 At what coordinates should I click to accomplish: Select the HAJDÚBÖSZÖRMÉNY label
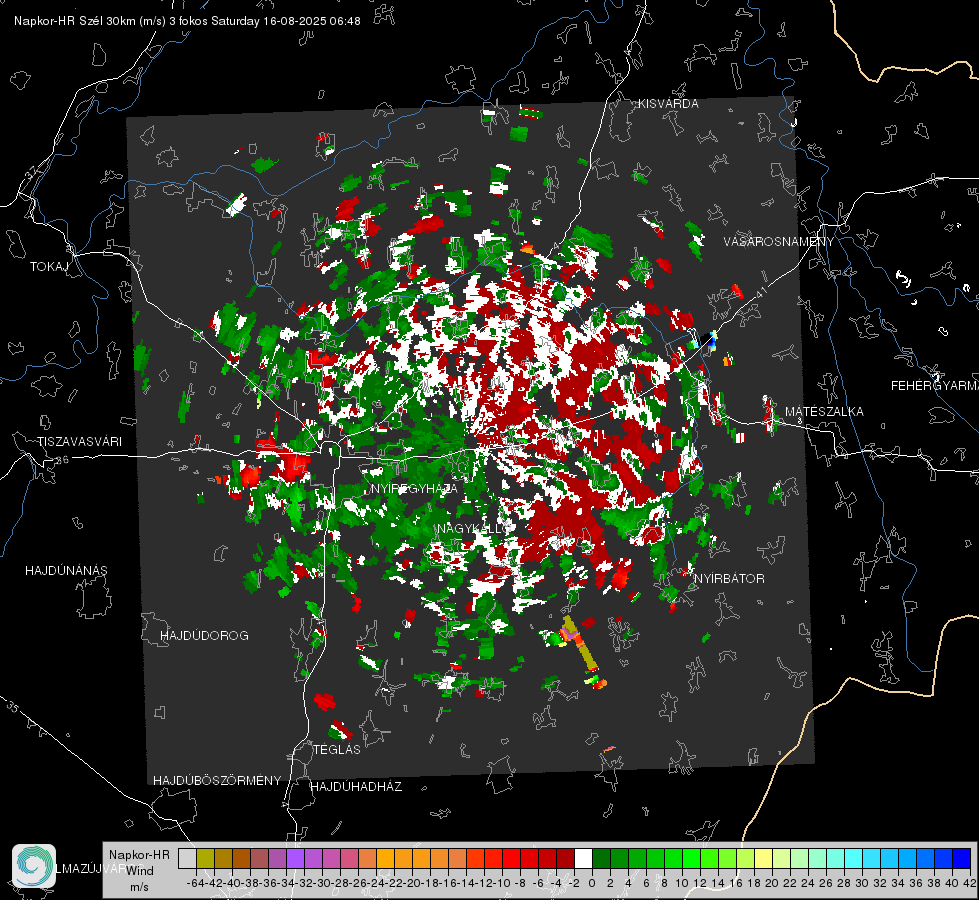click(x=217, y=781)
